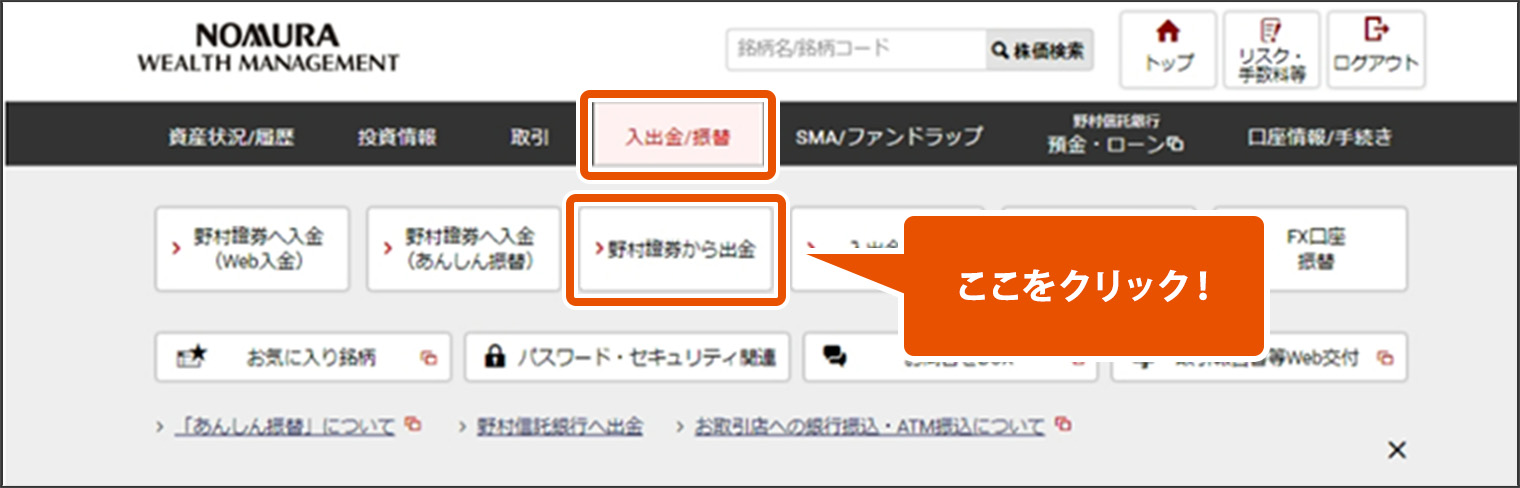This screenshot has width=1520, height=488.
Task: Open お取引店への銀行振込・ATM振込について link
Action: (x=869, y=425)
